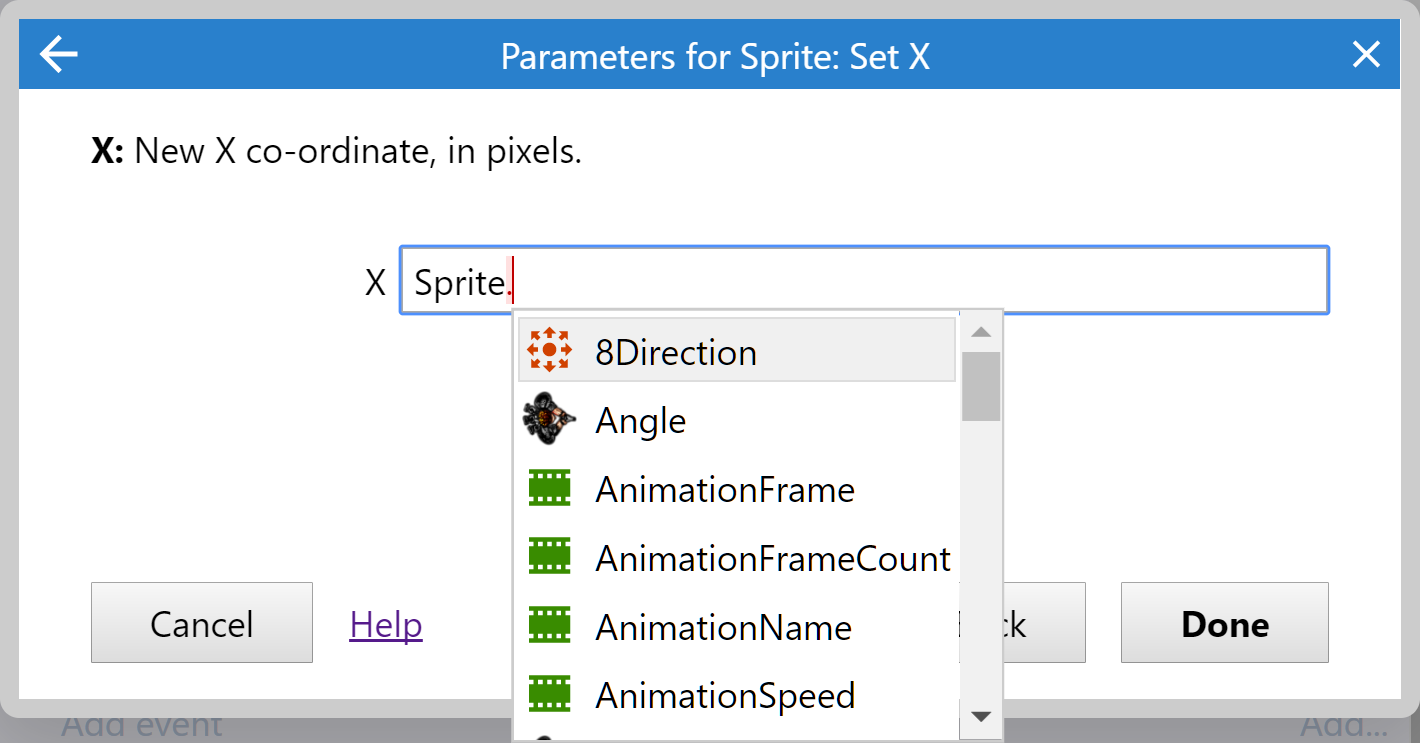This screenshot has width=1420, height=743.
Task: Pick AnimationSpeed from the autocomplete popup
Action: (x=724, y=694)
